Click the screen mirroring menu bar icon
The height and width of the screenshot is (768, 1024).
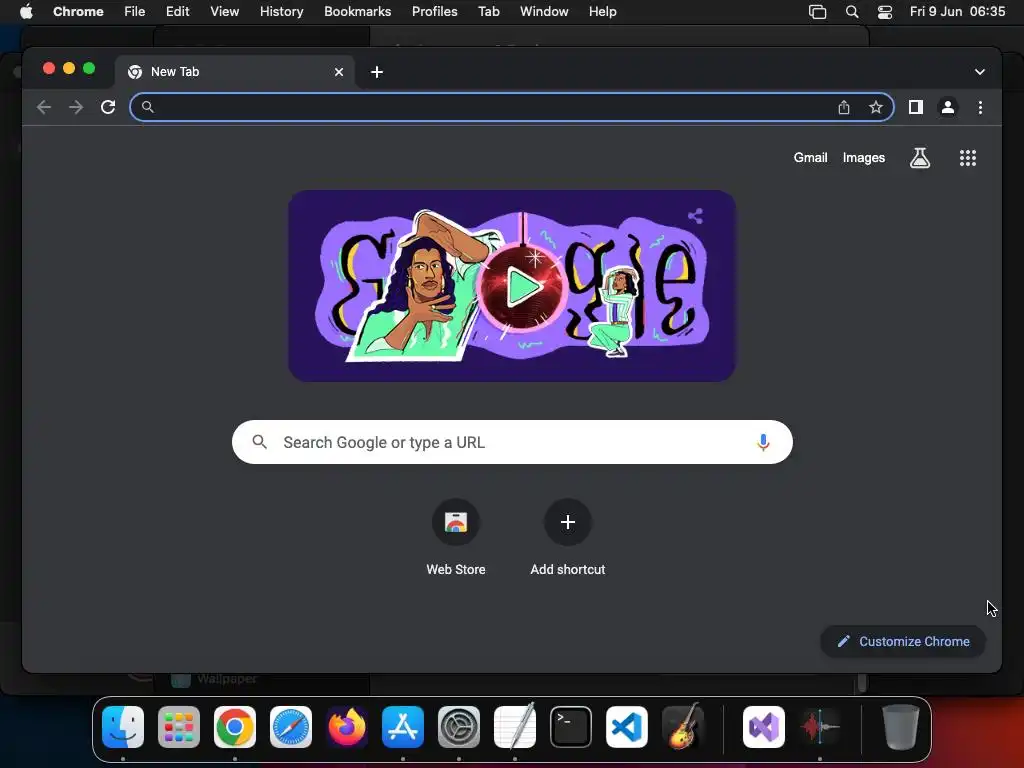pos(817,12)
